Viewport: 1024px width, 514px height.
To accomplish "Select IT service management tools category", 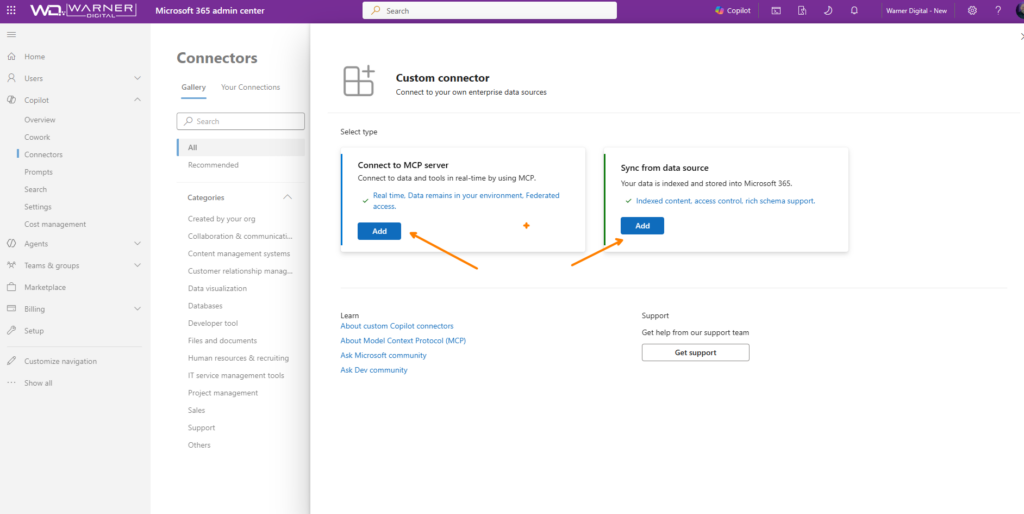I will 236,376.
